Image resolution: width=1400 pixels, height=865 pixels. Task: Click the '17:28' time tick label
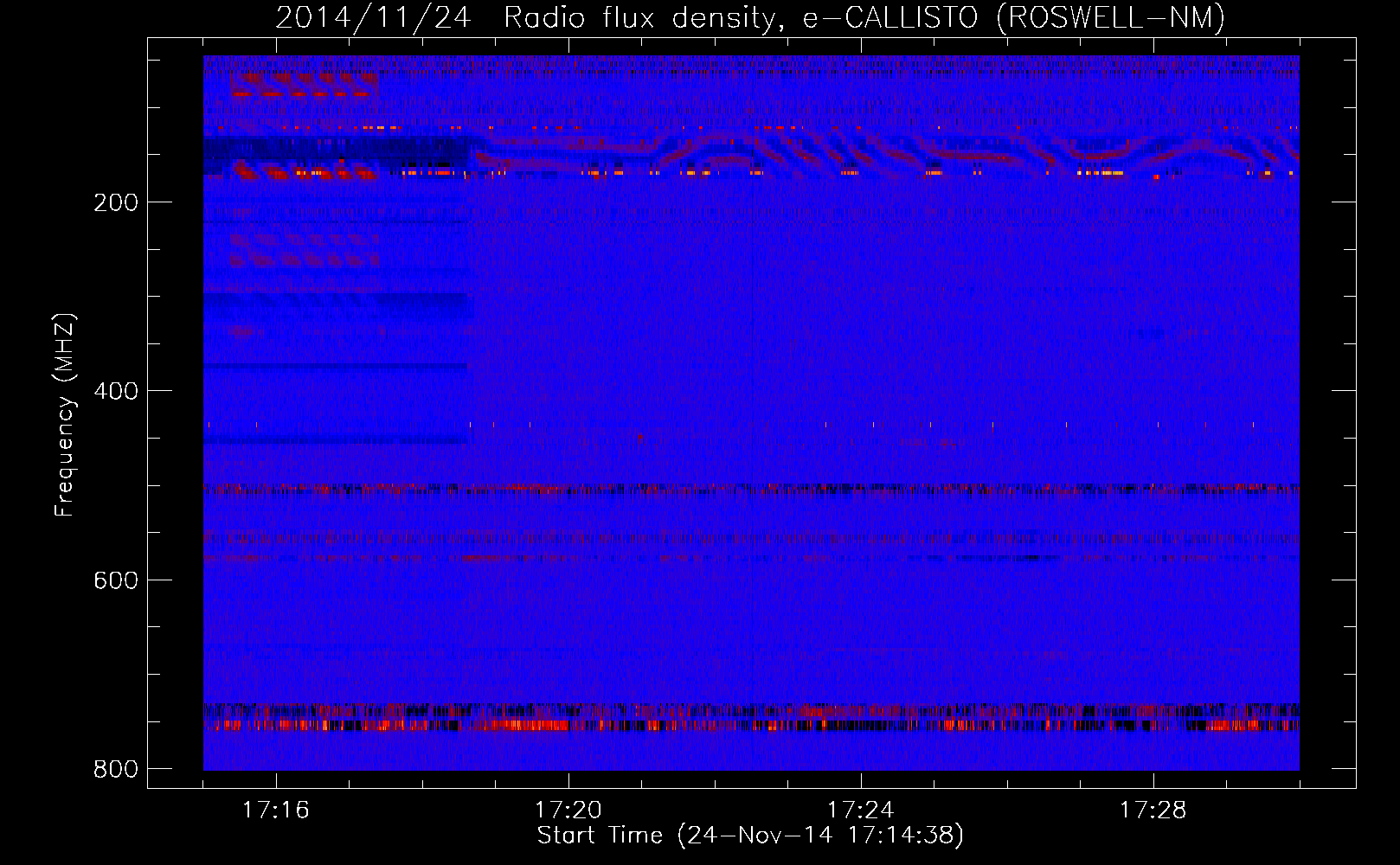pyautogui.click(x=1153, y=810)
